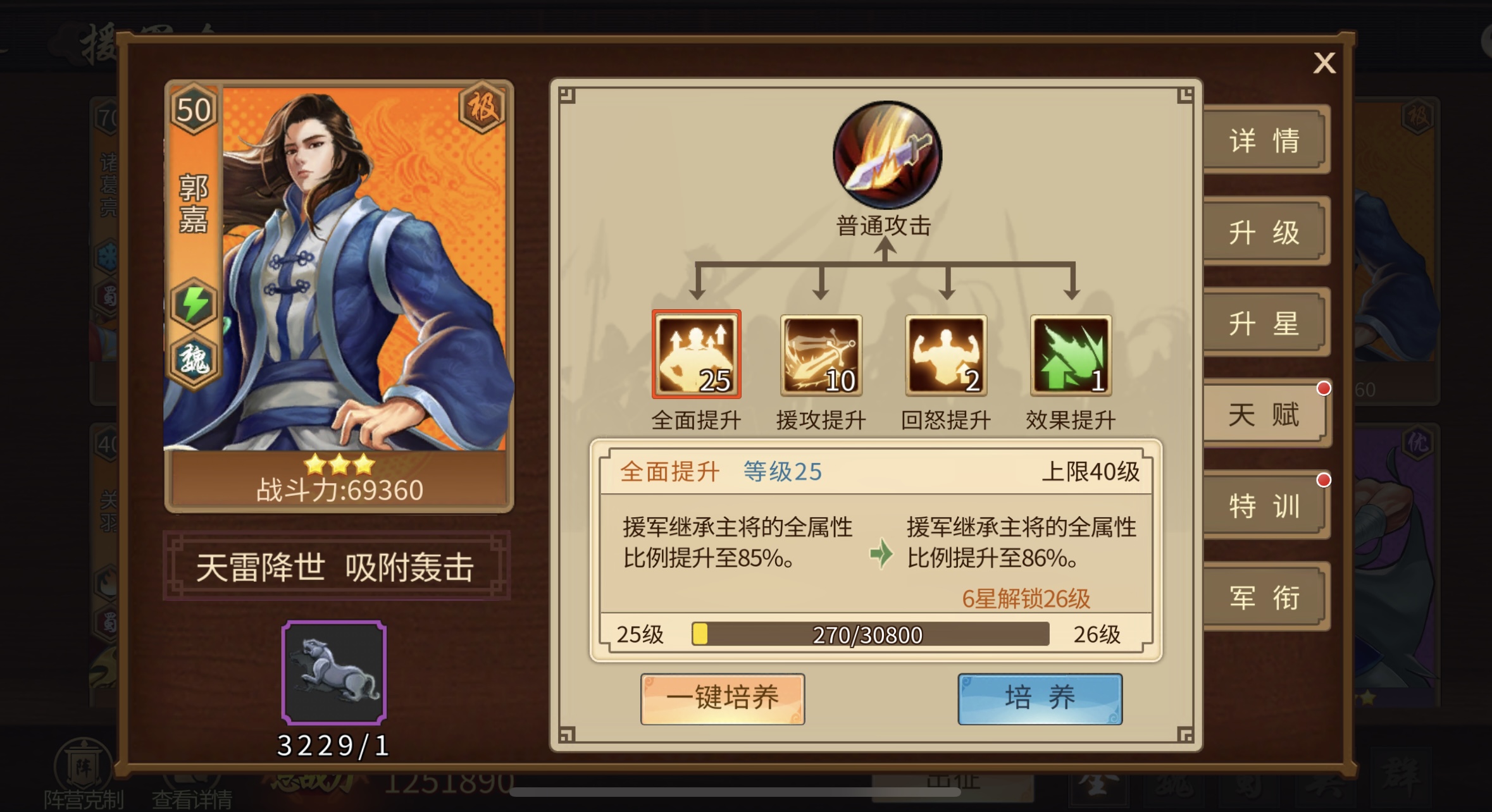The height and width of the screenshot is (812, 1492).
Task: Select the 援攻提升 crossbow skill icon
Action: (x=821, y=355)
